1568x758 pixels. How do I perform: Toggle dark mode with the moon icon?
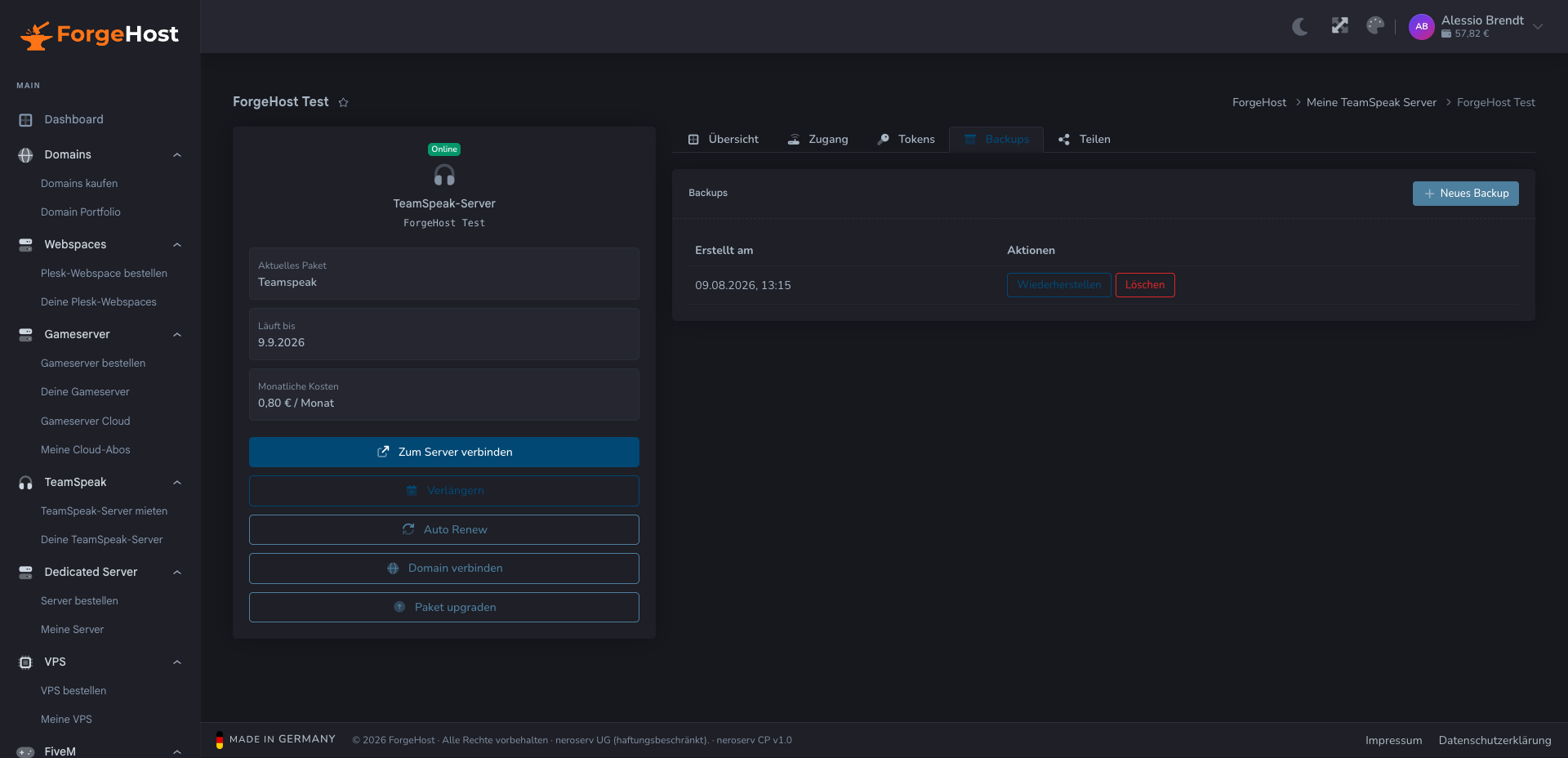point(1300,26)
